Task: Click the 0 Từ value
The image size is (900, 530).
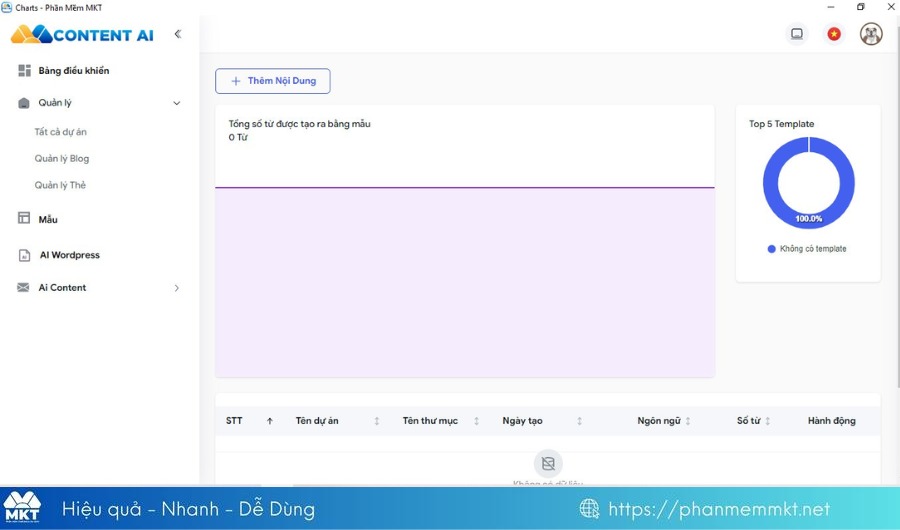Action: pos(238,137)
